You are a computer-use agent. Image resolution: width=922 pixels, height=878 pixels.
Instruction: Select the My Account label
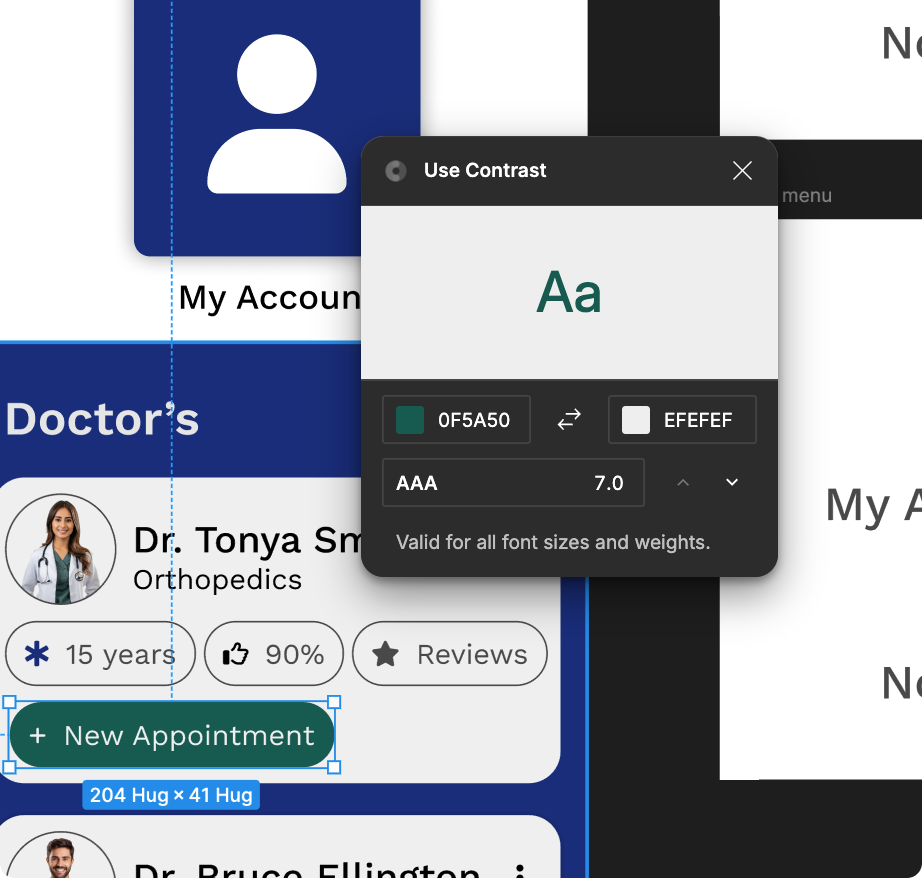(269, 298)
